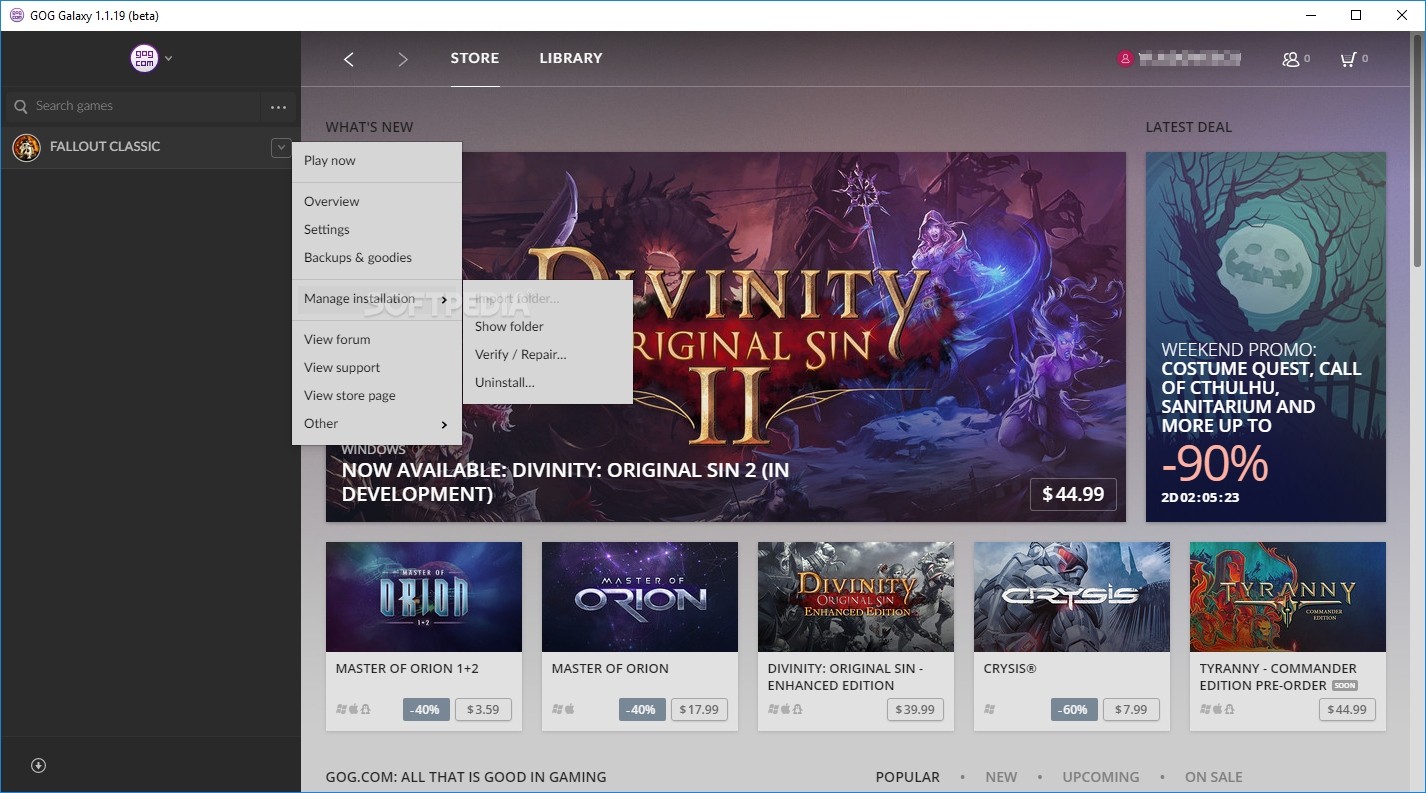Open the Weekend Promo latest deal banner

click(1266, 336)
